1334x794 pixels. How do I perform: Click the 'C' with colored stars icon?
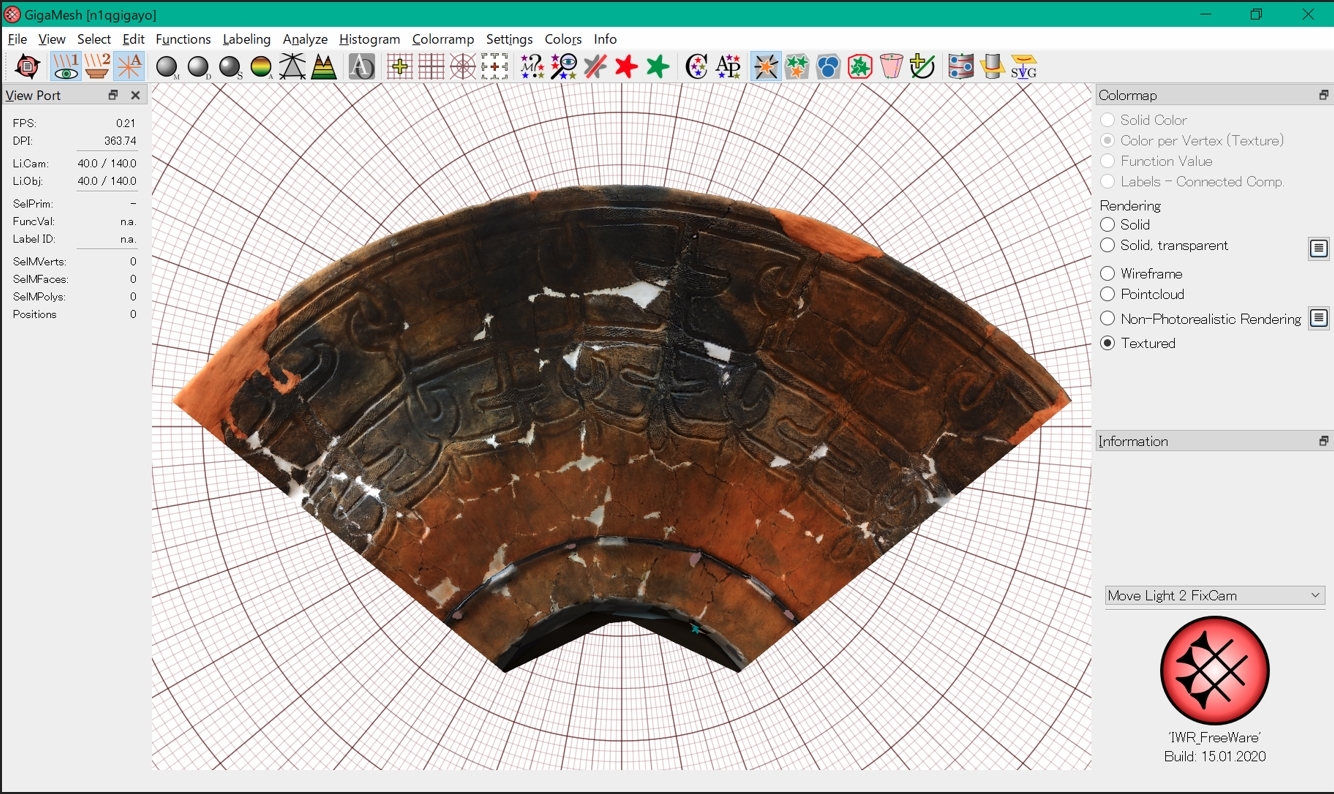click(x=697, y=67)
